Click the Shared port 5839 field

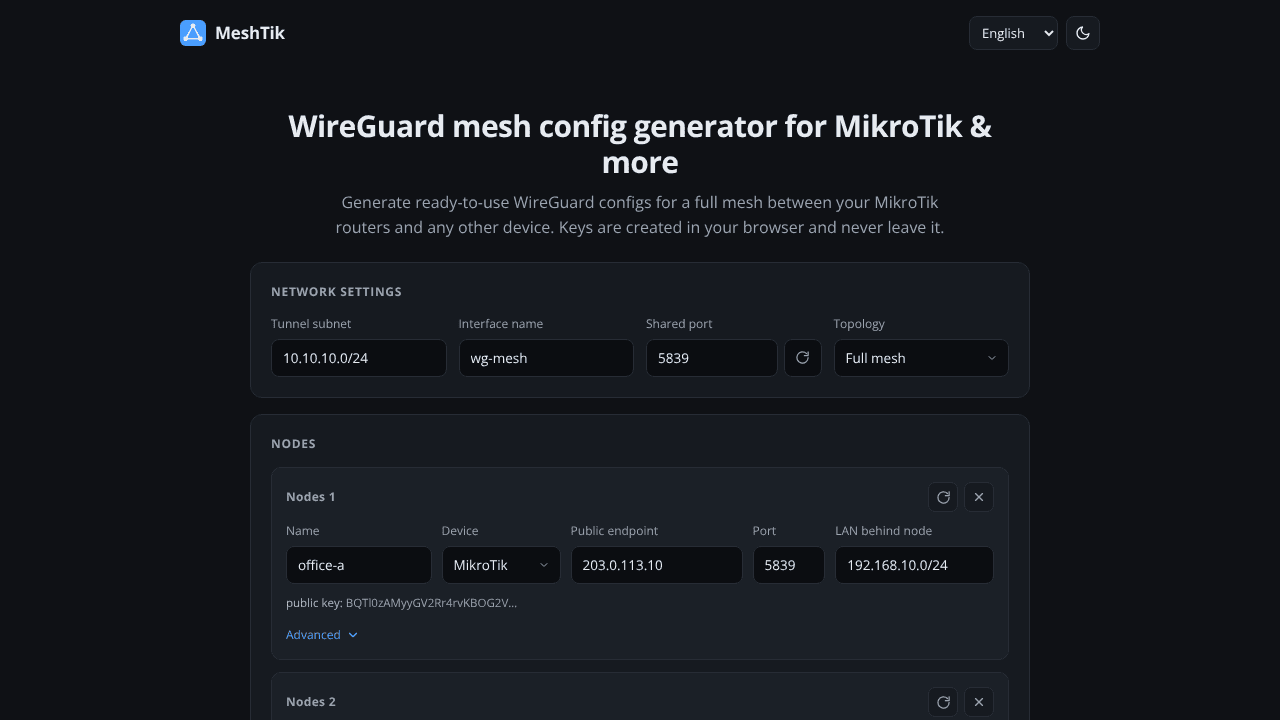coord(712,358)
